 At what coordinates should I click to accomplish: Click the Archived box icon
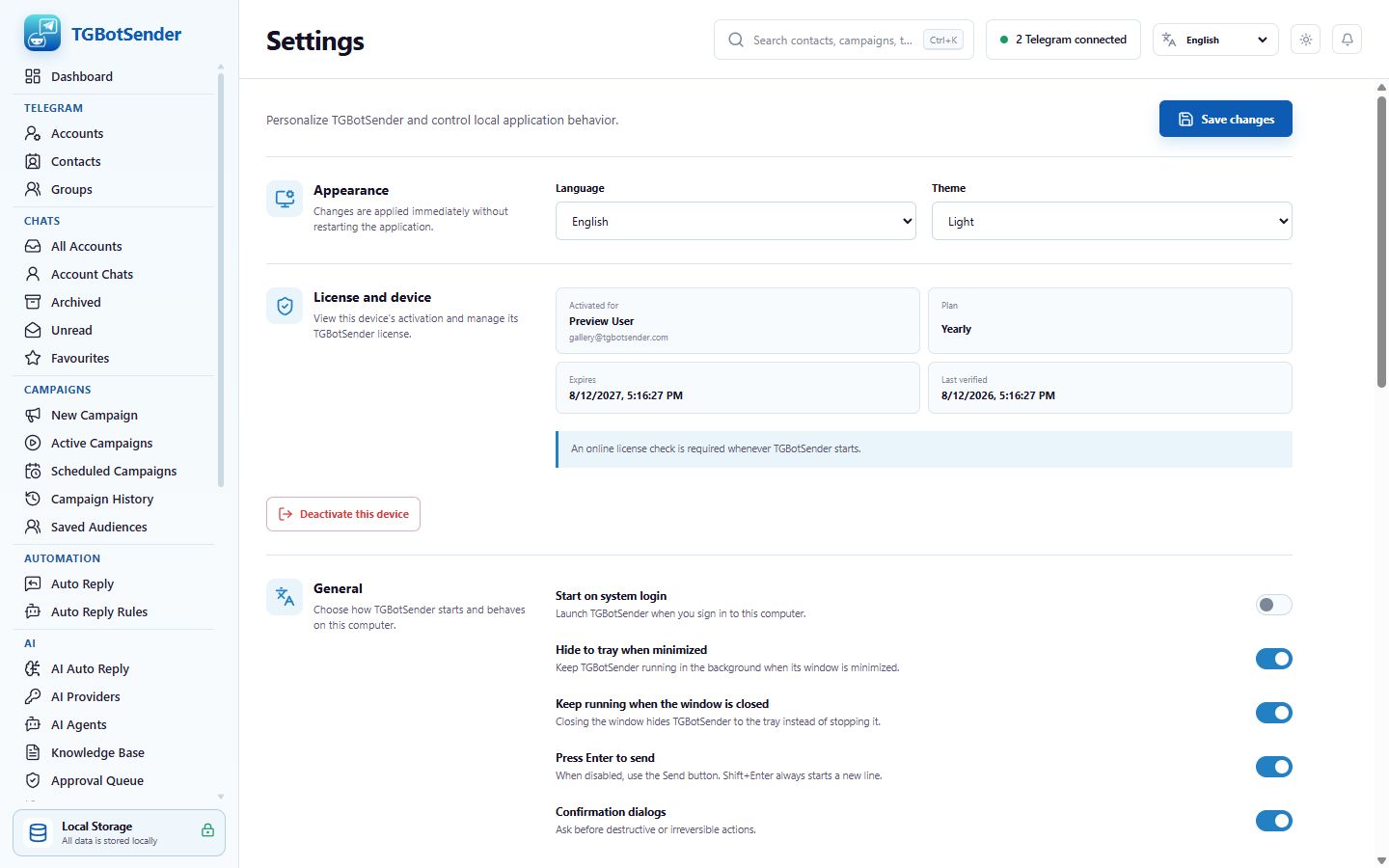tap(33, 302)
